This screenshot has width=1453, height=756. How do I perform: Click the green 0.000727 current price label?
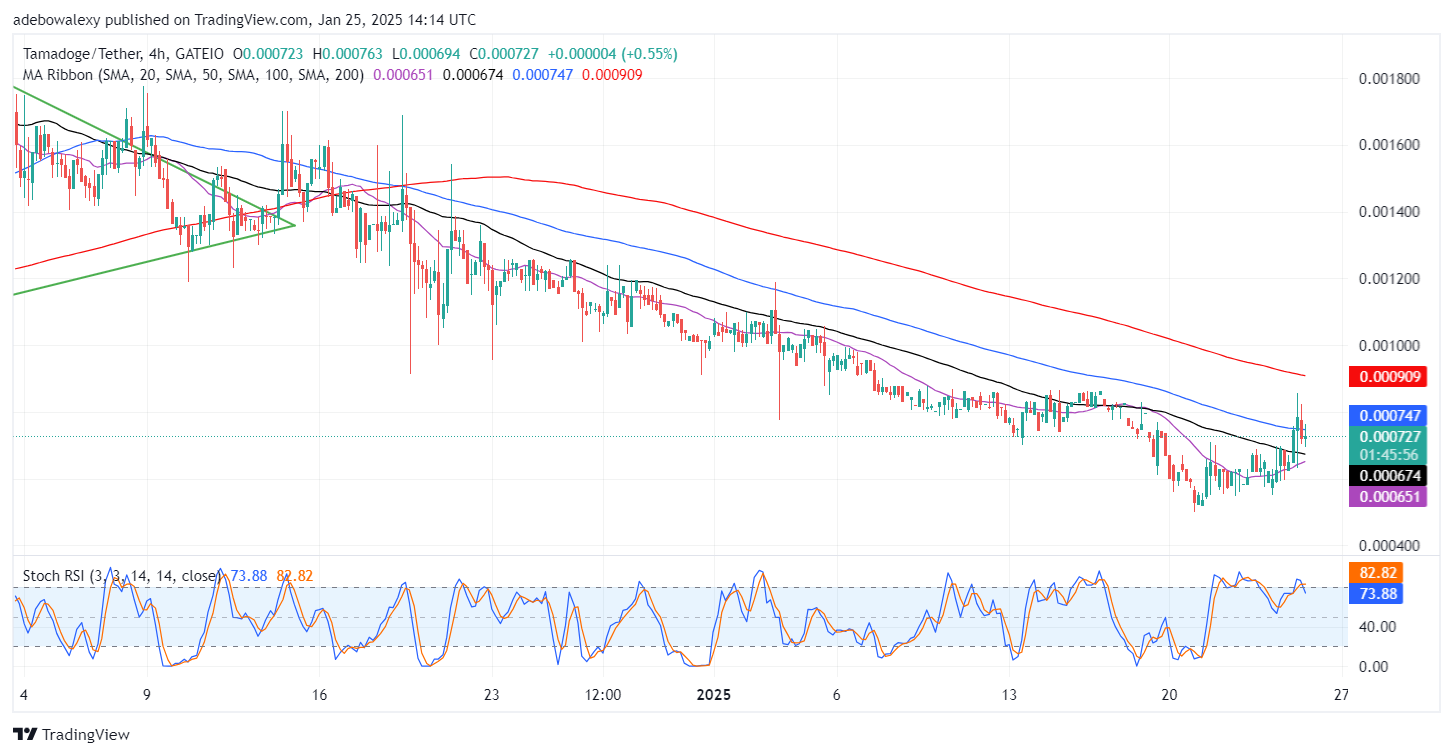(1386, 436)
